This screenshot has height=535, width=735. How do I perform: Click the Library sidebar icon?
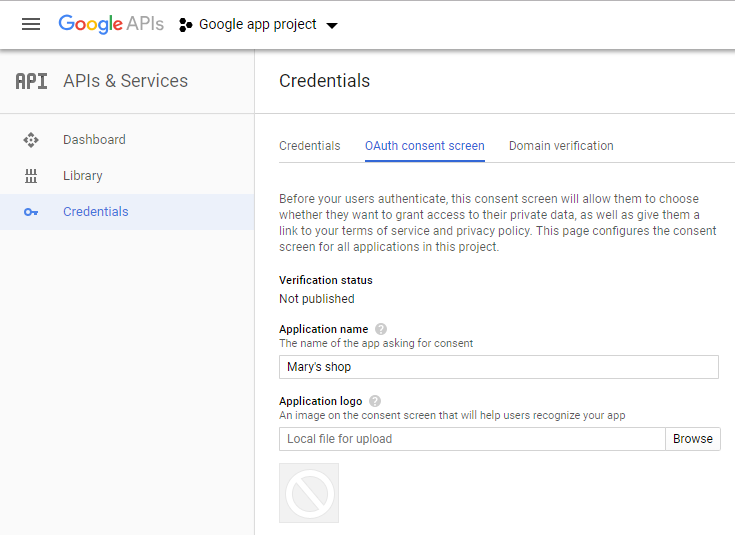pyautogui.click(x=31, y=176)
